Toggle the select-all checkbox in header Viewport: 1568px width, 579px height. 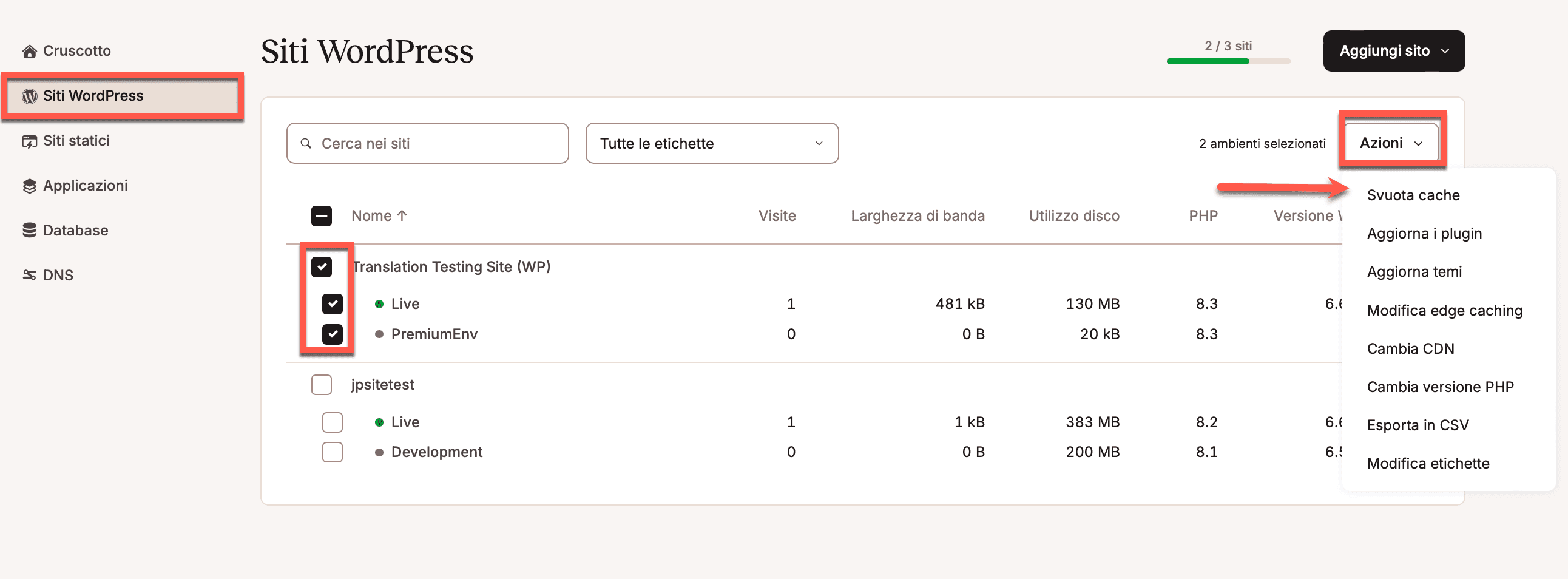coord(322,216)
